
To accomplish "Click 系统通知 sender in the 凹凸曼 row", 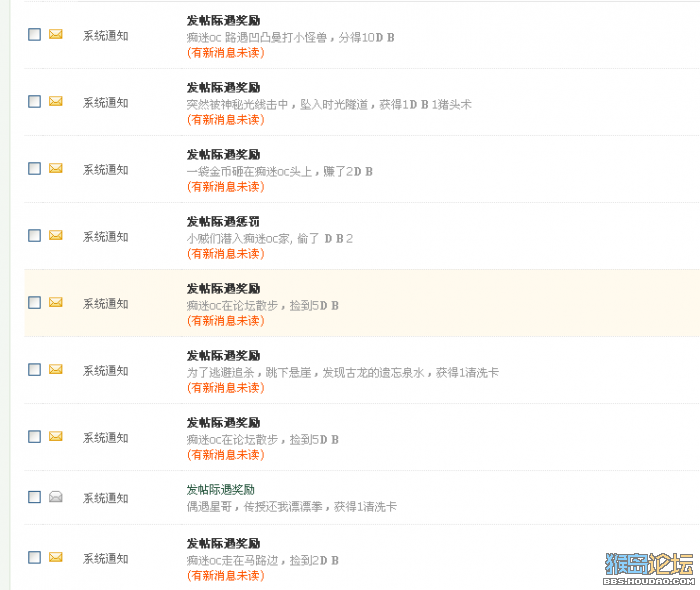I will tap(105, 36).
